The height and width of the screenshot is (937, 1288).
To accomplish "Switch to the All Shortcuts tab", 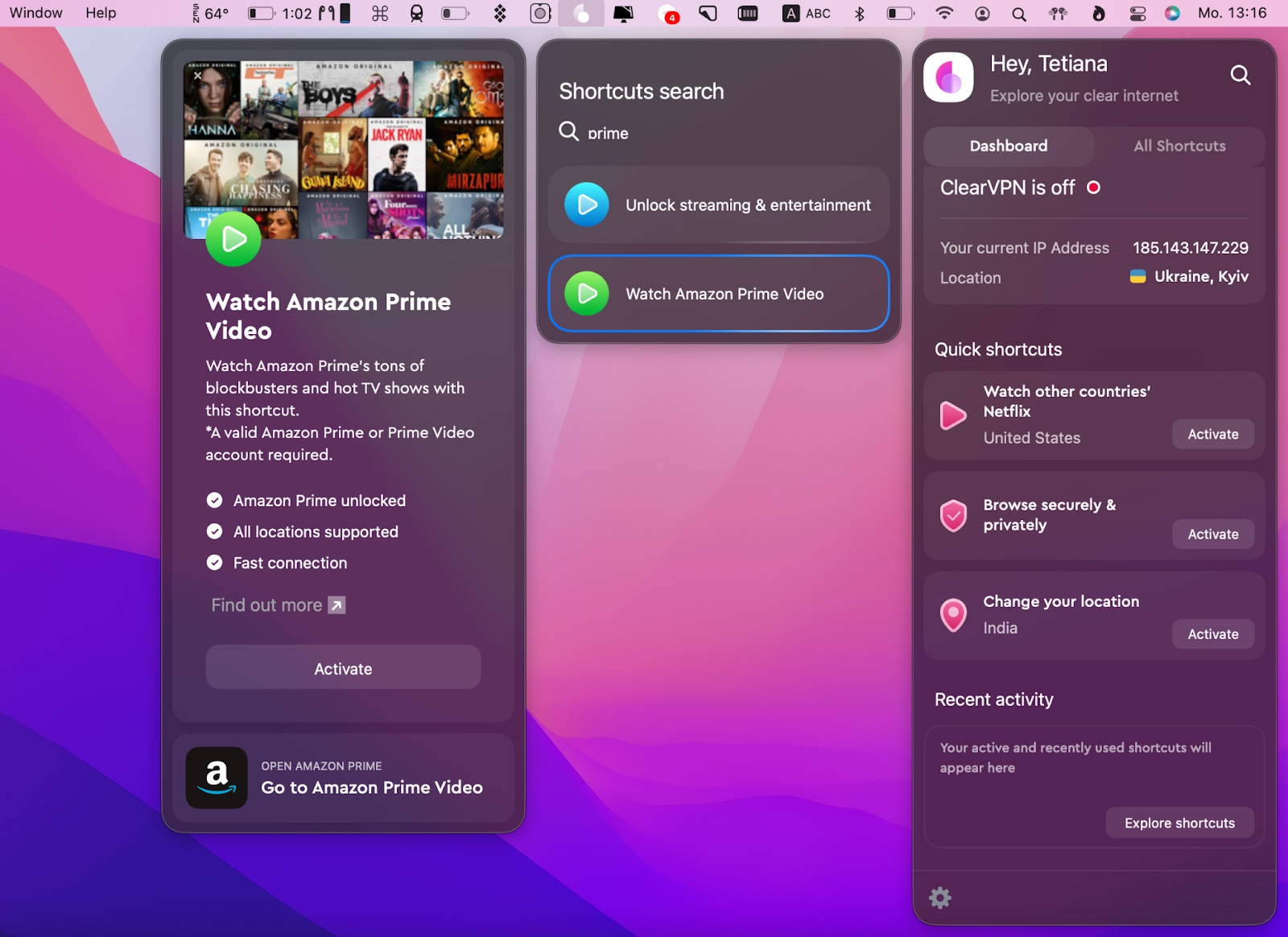I will coord(1179,146).
